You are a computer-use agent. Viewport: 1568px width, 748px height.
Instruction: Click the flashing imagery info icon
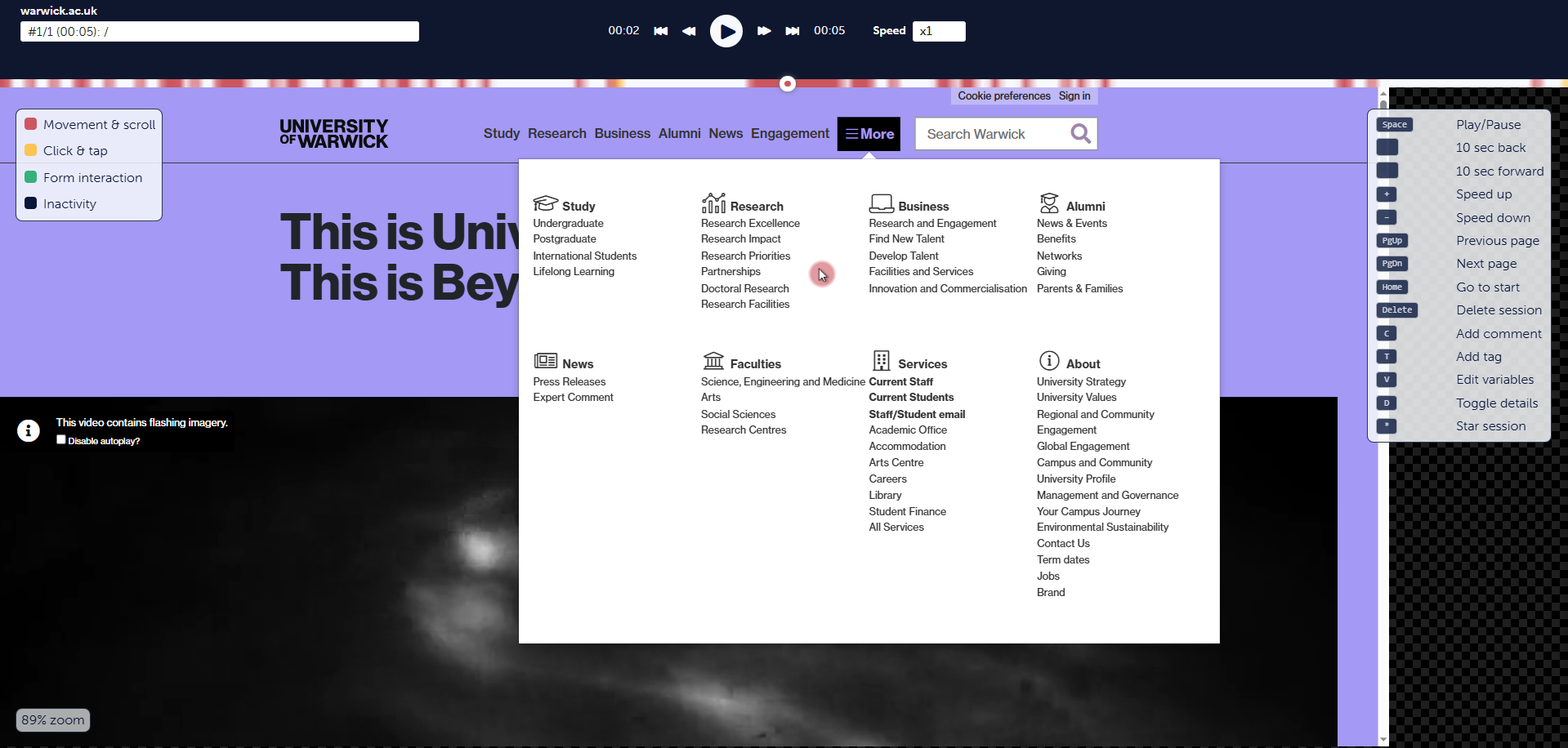29,430
